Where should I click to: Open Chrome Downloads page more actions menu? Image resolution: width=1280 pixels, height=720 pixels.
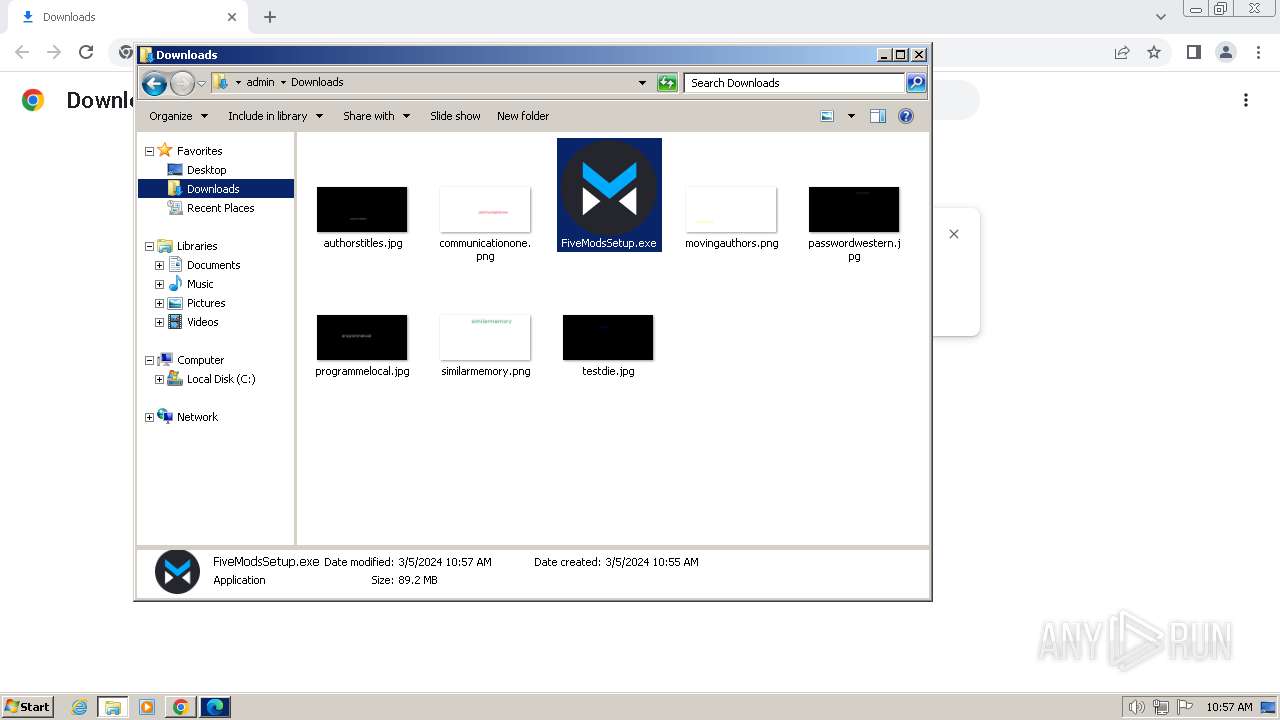pyautogui.click(x=1246, y=100)
